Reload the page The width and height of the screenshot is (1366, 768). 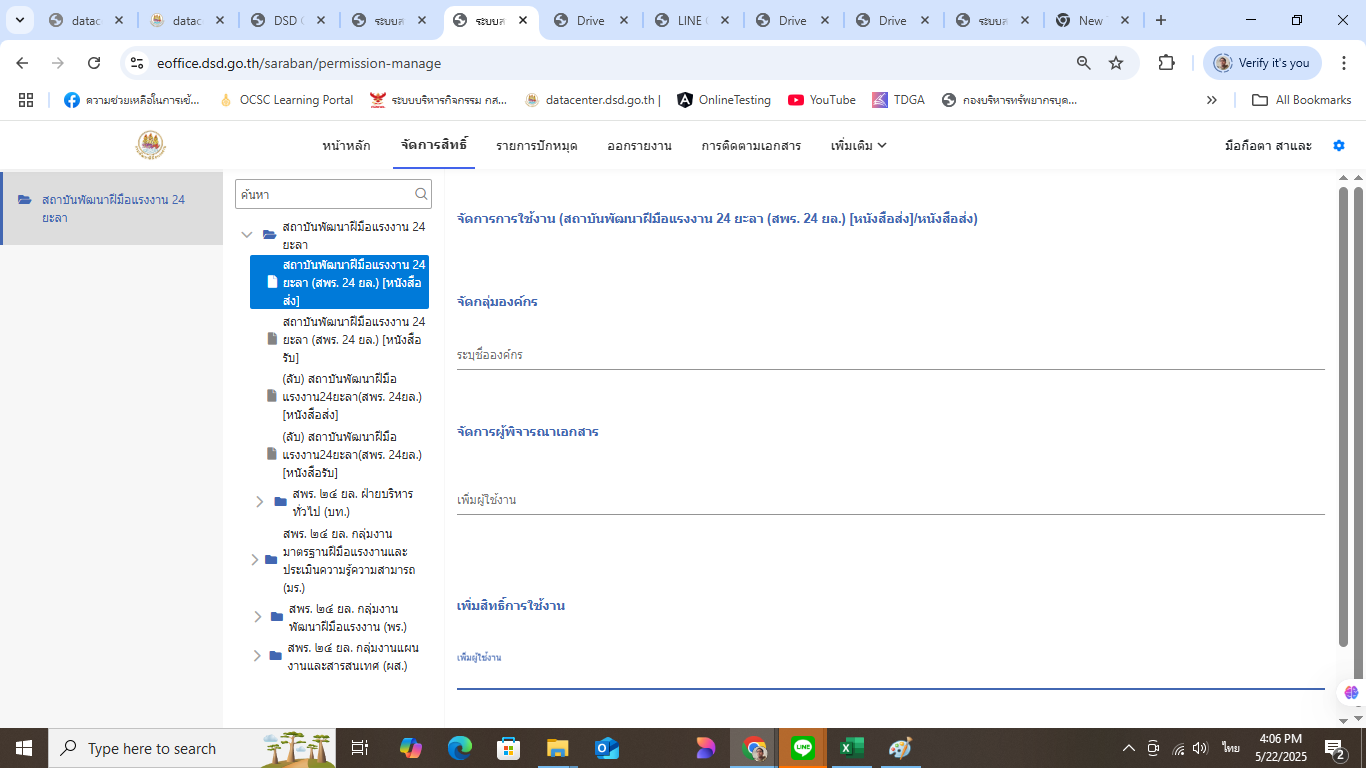94,63
